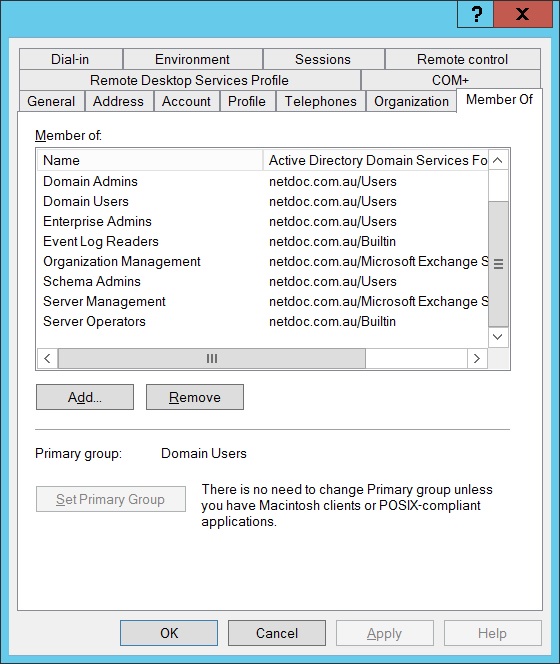
Task: Confirm changes with OK
Action: tap(169, 633)
